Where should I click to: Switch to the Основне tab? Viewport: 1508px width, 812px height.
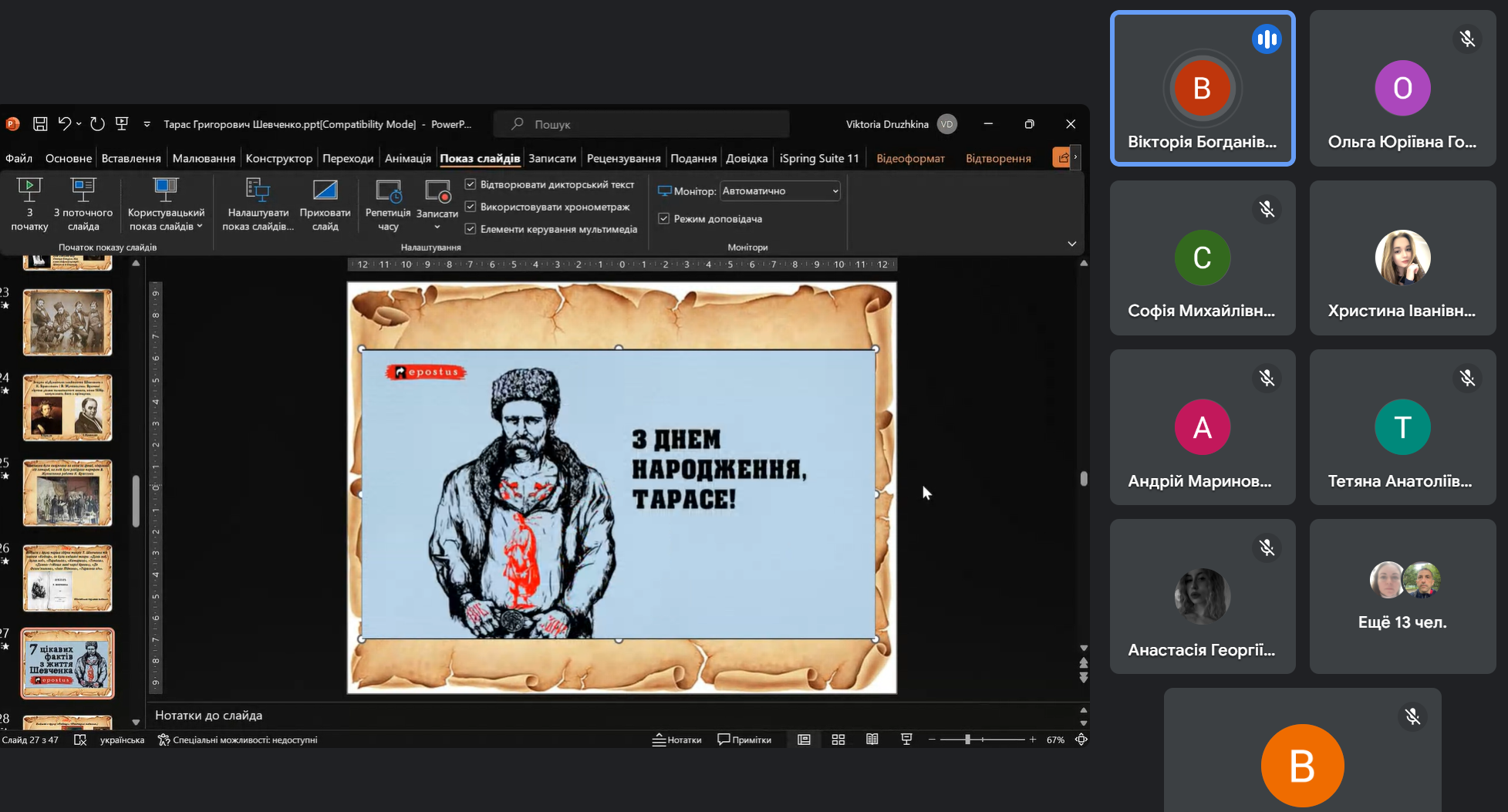[x=69, y=158]
